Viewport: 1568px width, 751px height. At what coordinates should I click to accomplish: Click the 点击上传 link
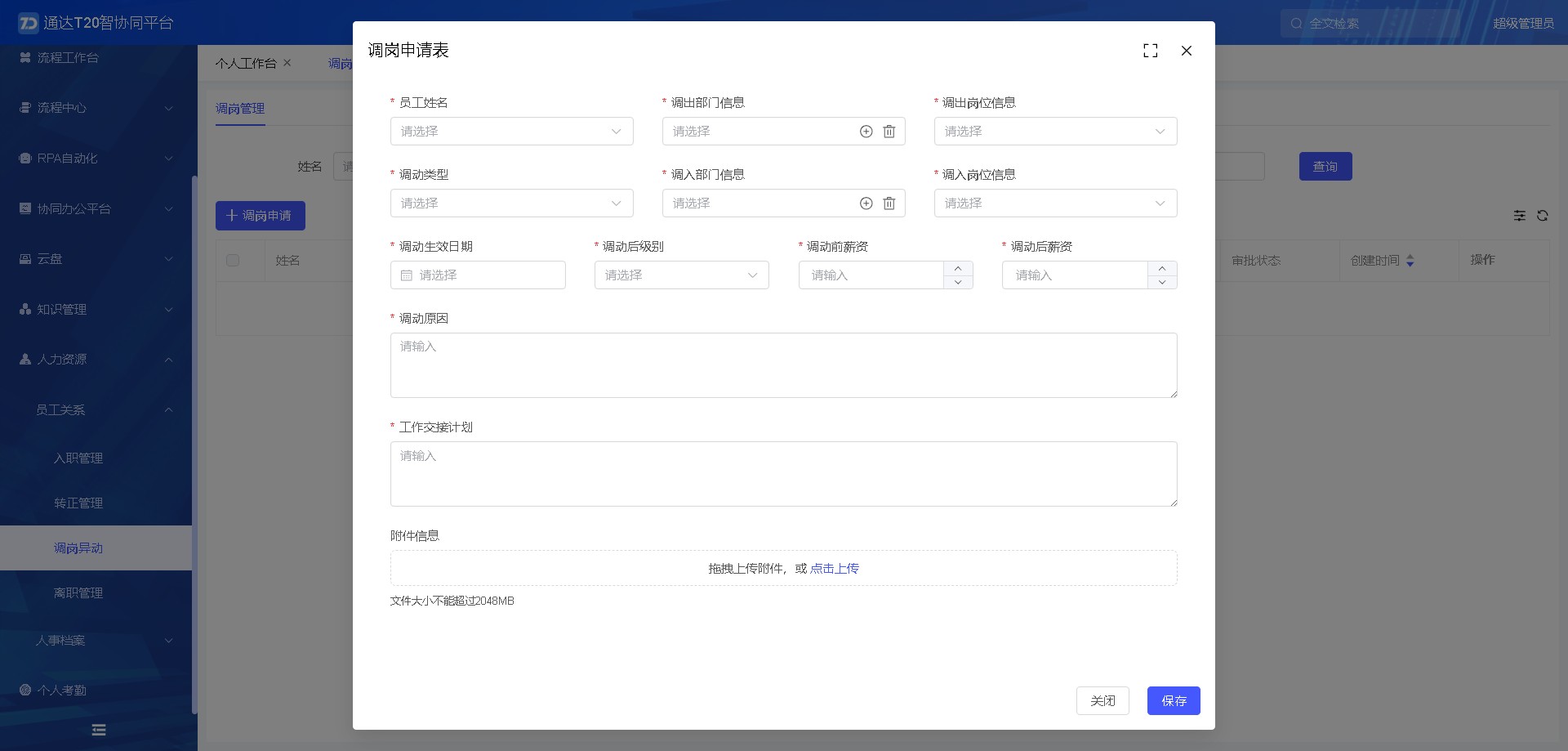point(835,569)
